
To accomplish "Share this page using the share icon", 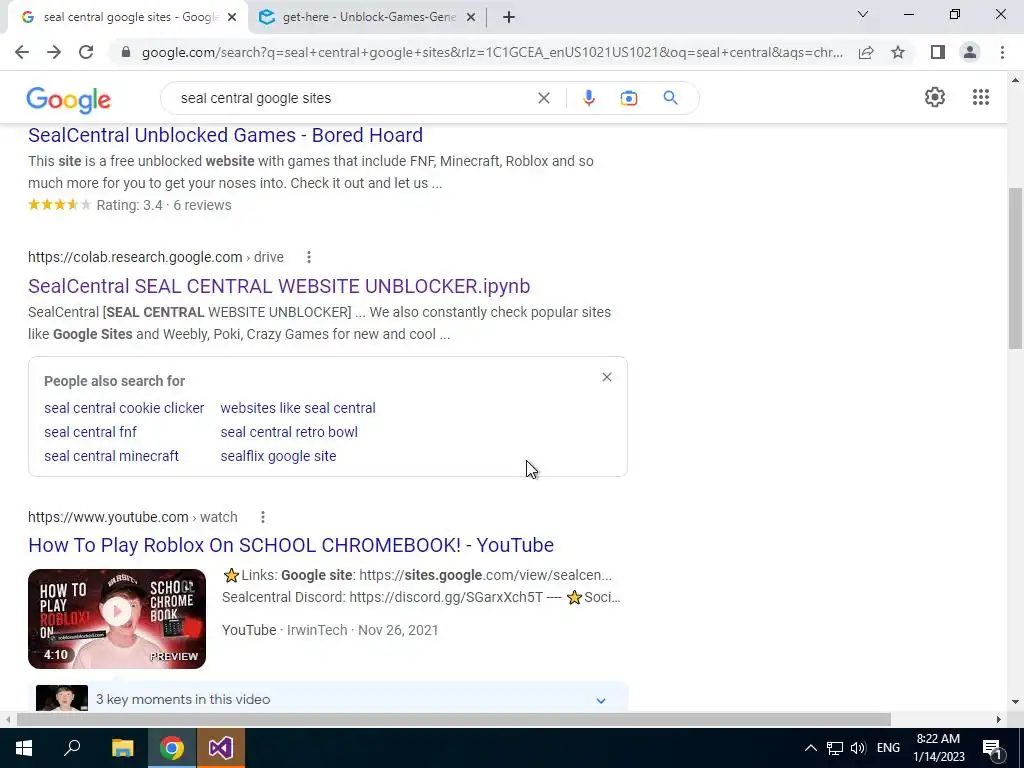I will (x=866, y=52).
